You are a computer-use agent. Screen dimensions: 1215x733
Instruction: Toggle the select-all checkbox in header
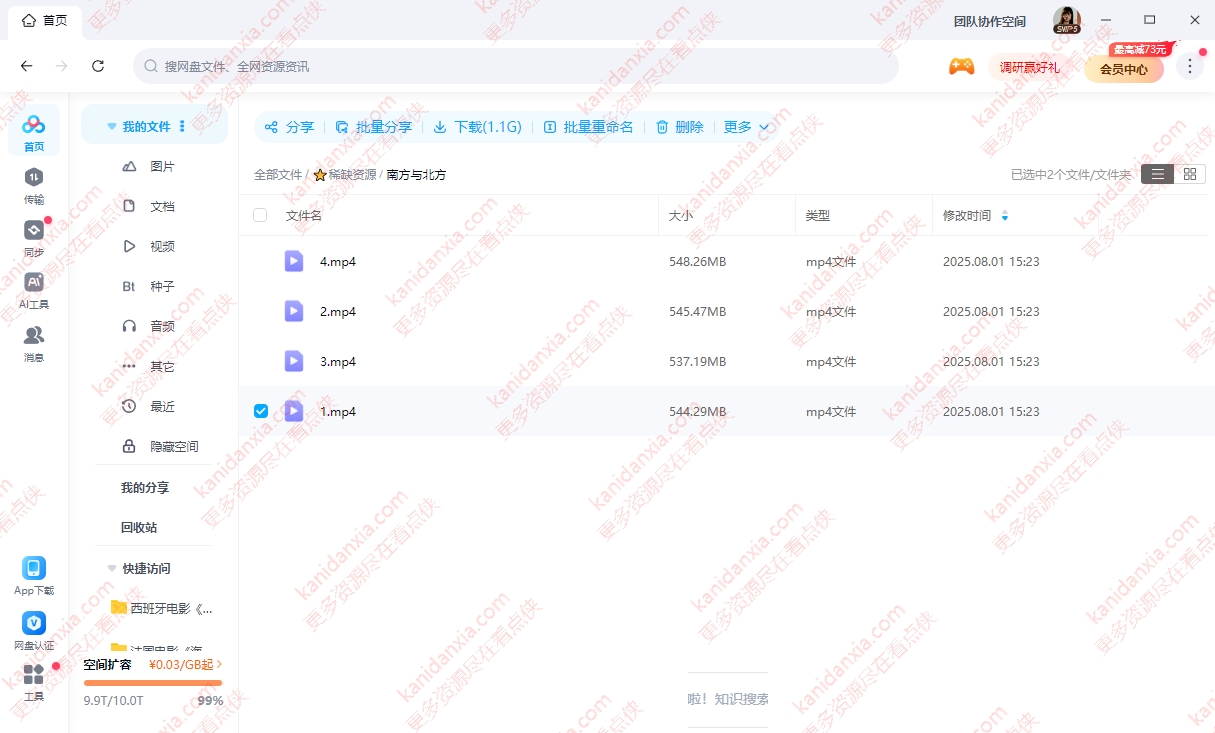(261, 215)
